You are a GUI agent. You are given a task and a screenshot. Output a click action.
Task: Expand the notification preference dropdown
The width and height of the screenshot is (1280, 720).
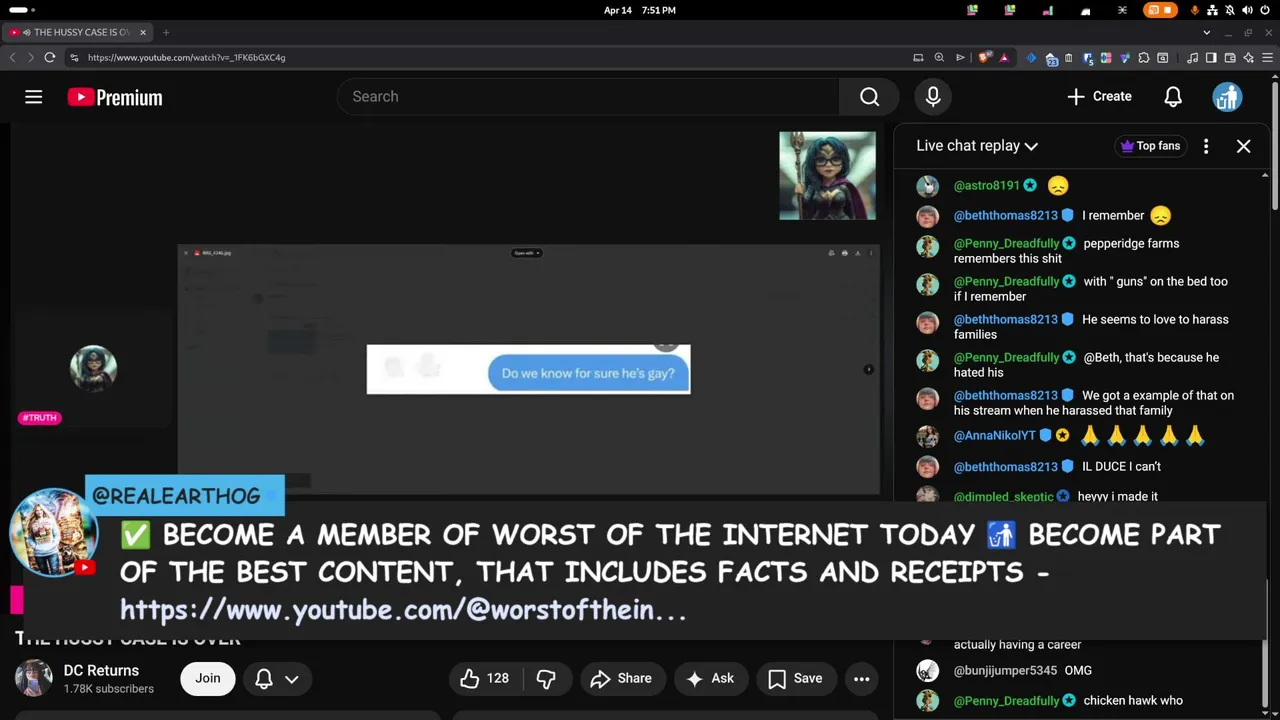277,678
